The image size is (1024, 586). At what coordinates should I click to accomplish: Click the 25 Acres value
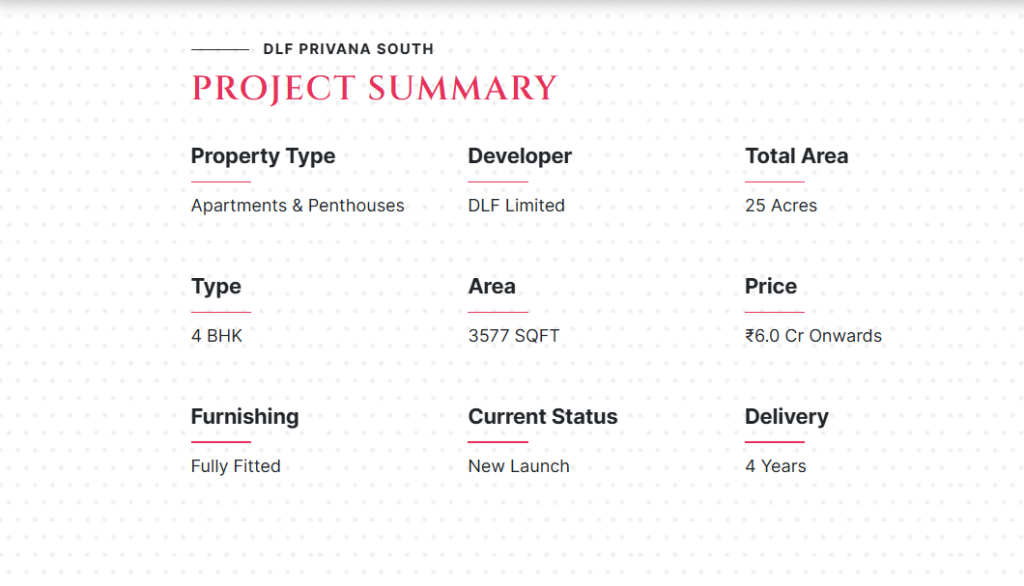pyautogui.click(x=781, y=206)
